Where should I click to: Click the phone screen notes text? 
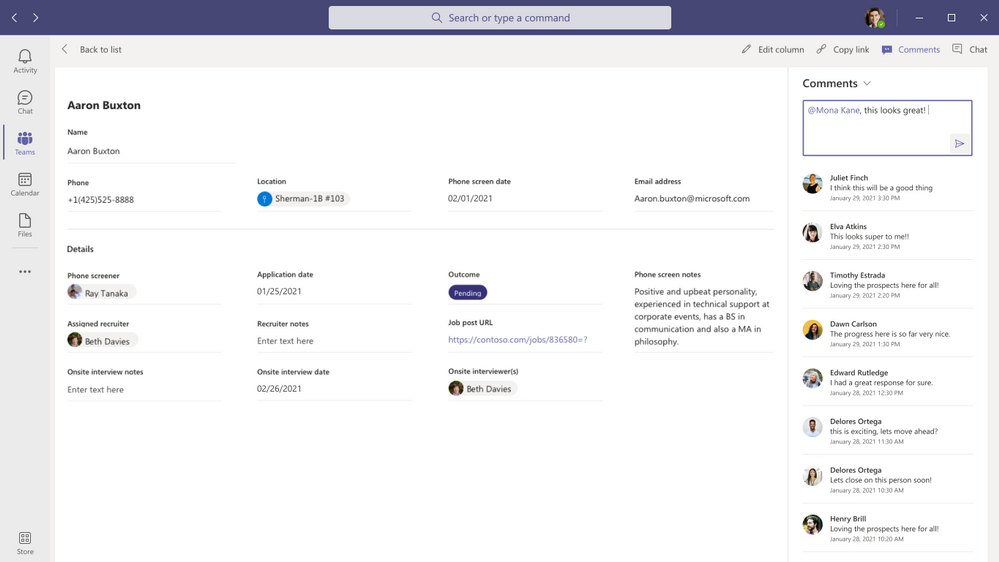pos(702,316)
